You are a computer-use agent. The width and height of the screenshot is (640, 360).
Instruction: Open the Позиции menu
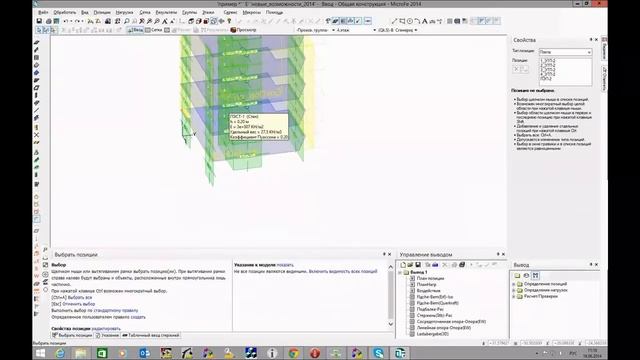tap(102, 13)
